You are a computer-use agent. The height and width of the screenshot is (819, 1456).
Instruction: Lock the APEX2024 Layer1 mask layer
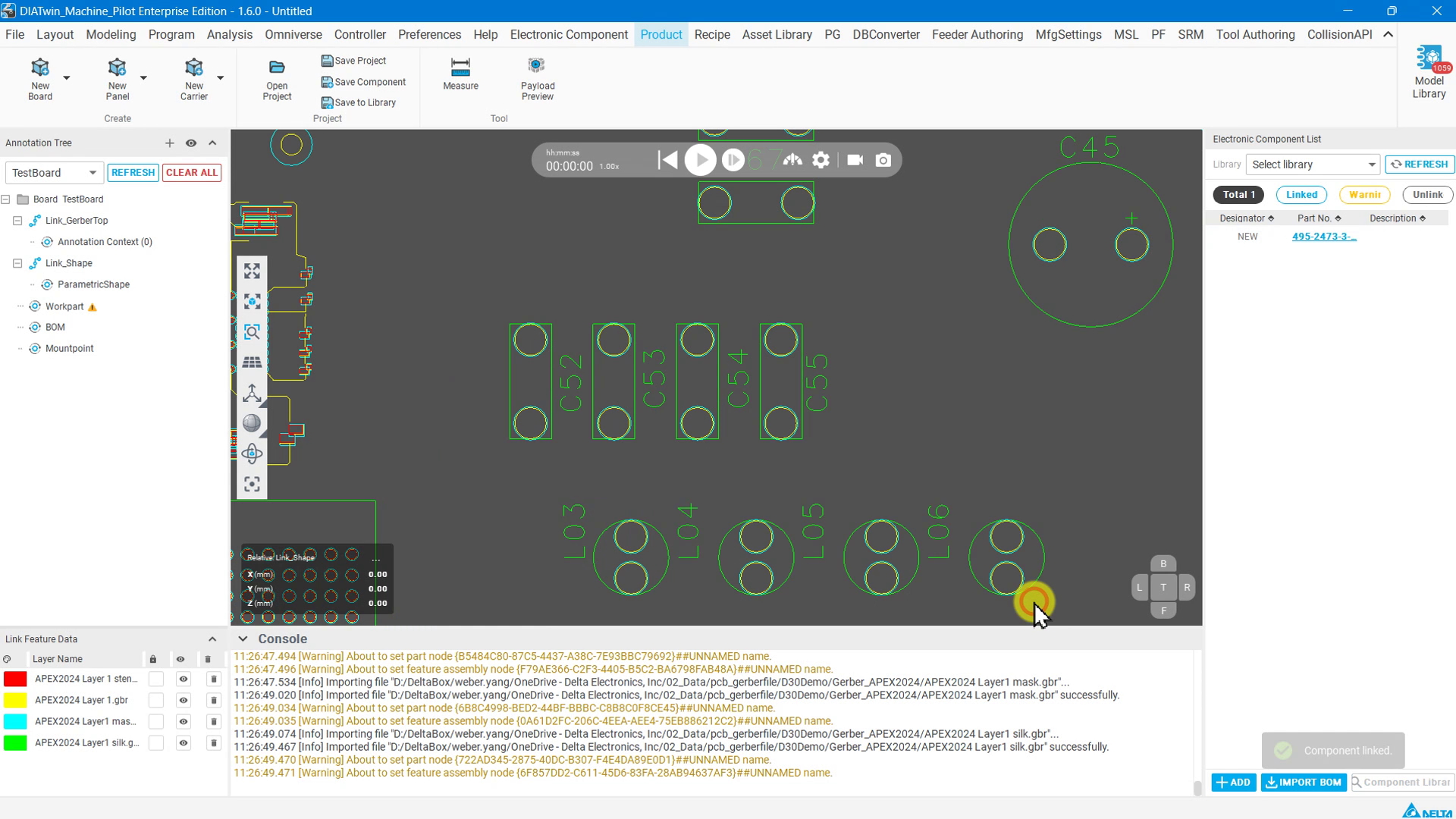coord(156,722)
